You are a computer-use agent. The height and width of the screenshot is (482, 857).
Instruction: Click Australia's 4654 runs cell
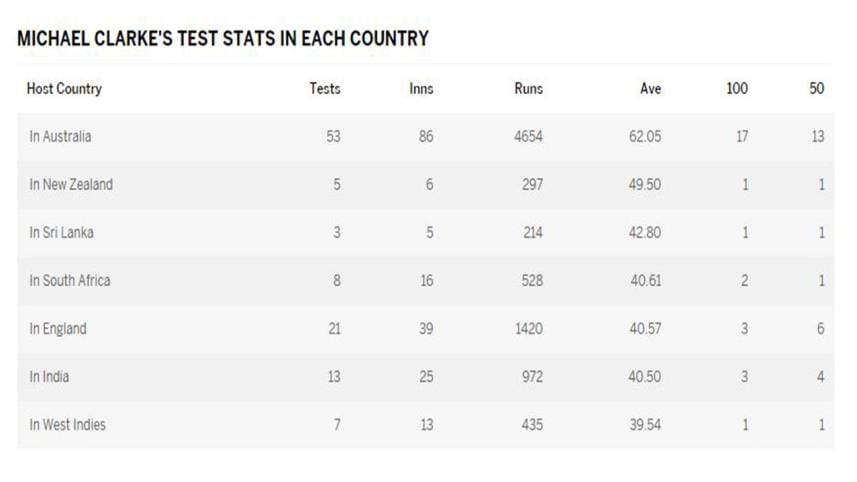[528, 137]
